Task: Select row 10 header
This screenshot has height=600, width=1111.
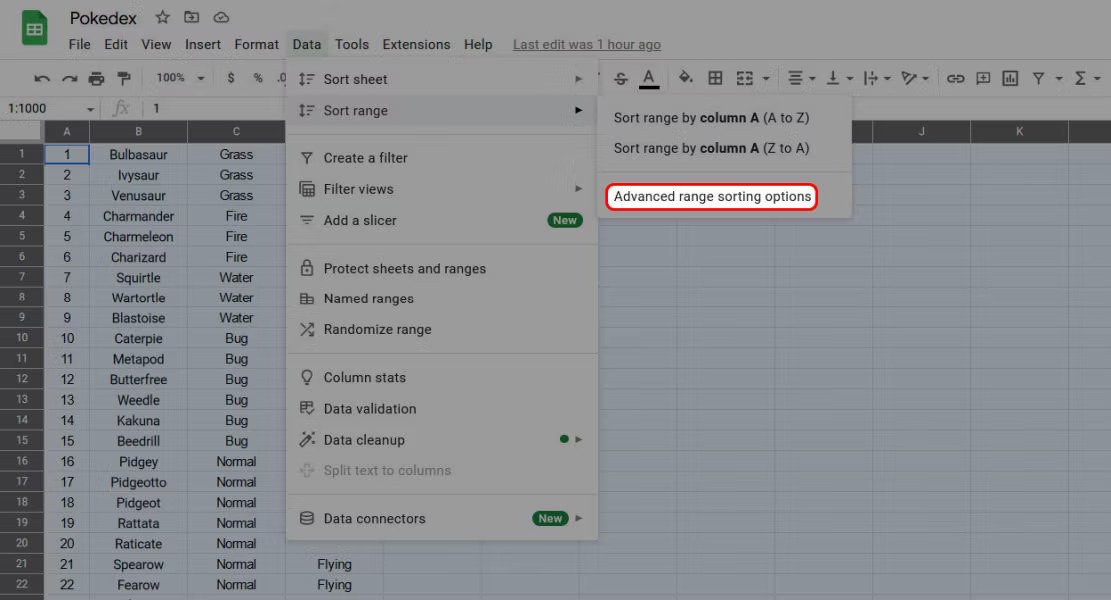Action: click(22, 338)
